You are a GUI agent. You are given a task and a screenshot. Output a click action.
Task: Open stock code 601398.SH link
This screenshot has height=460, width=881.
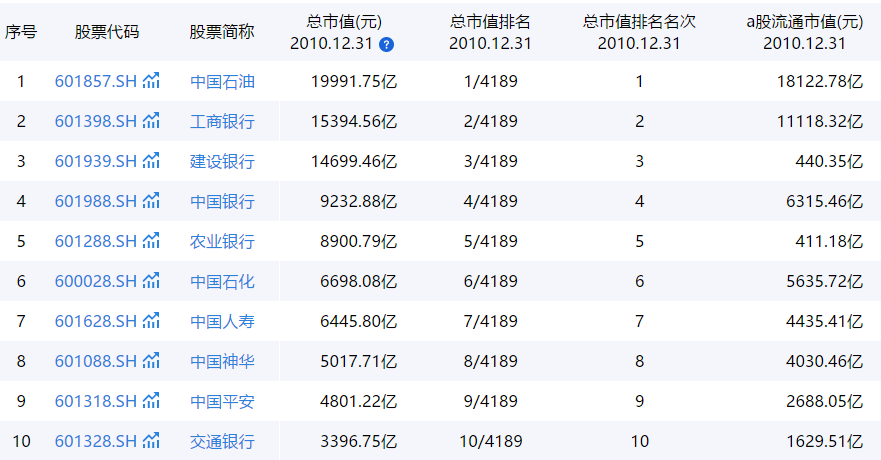(x=96, y=121)
